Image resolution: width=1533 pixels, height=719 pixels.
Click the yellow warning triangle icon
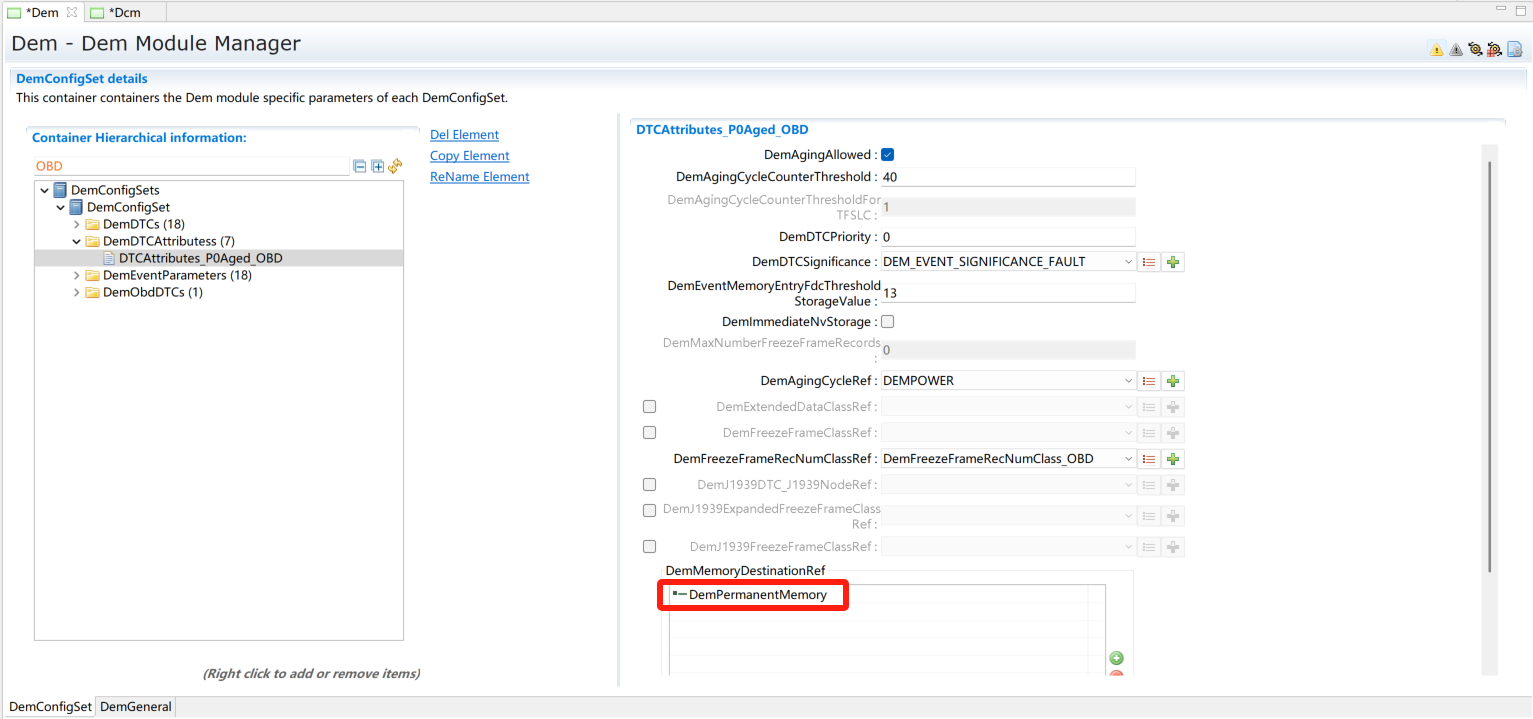click(x=1436, y=49)
